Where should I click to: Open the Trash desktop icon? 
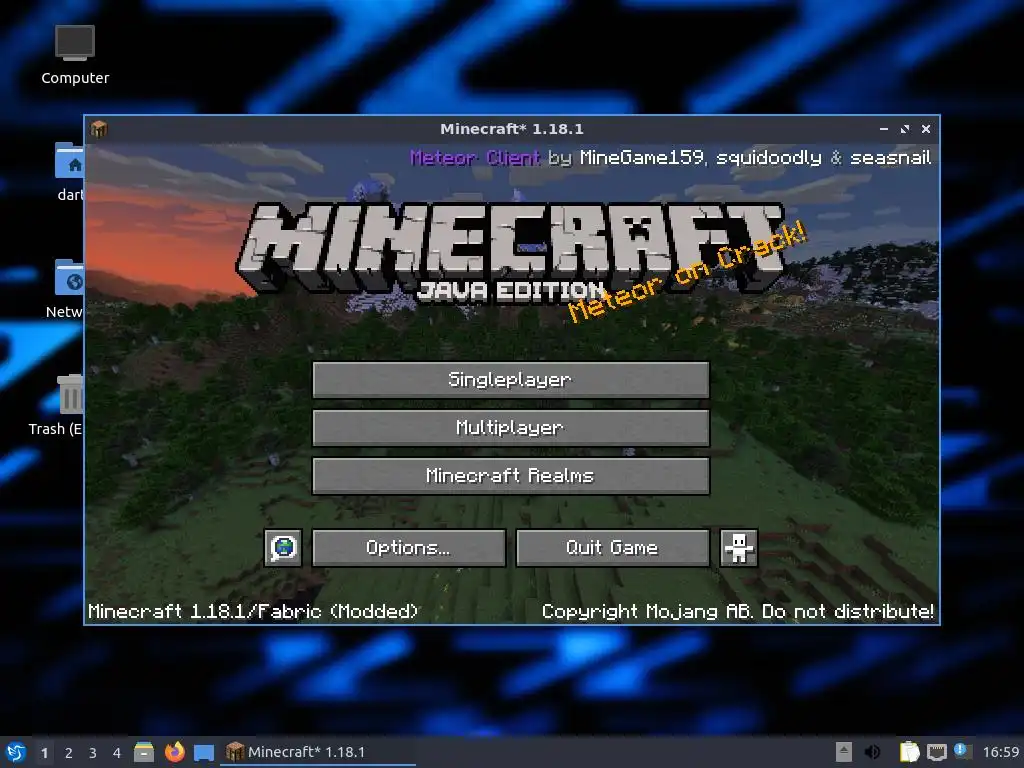click(x=56, y=405)
